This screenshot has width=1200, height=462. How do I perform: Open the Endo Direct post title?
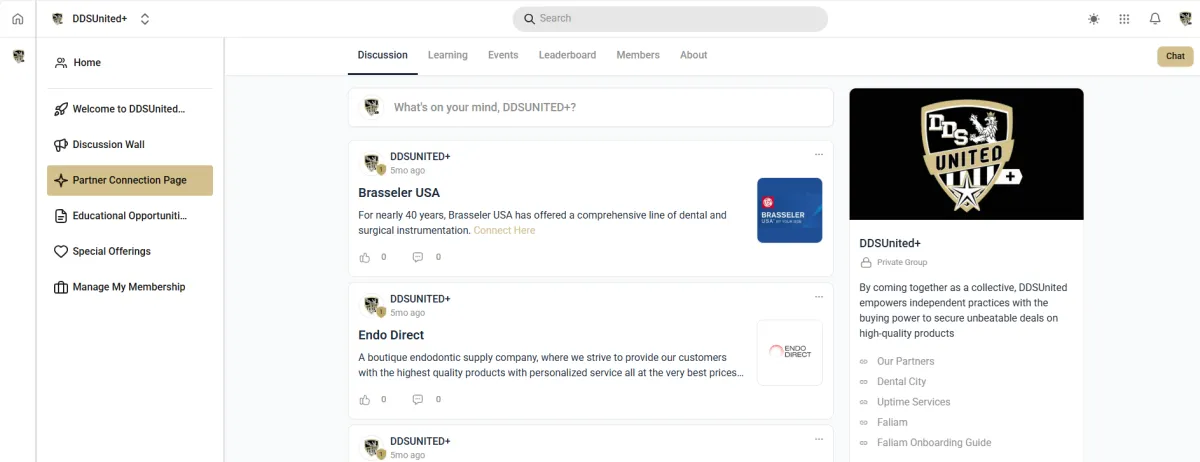391,335
